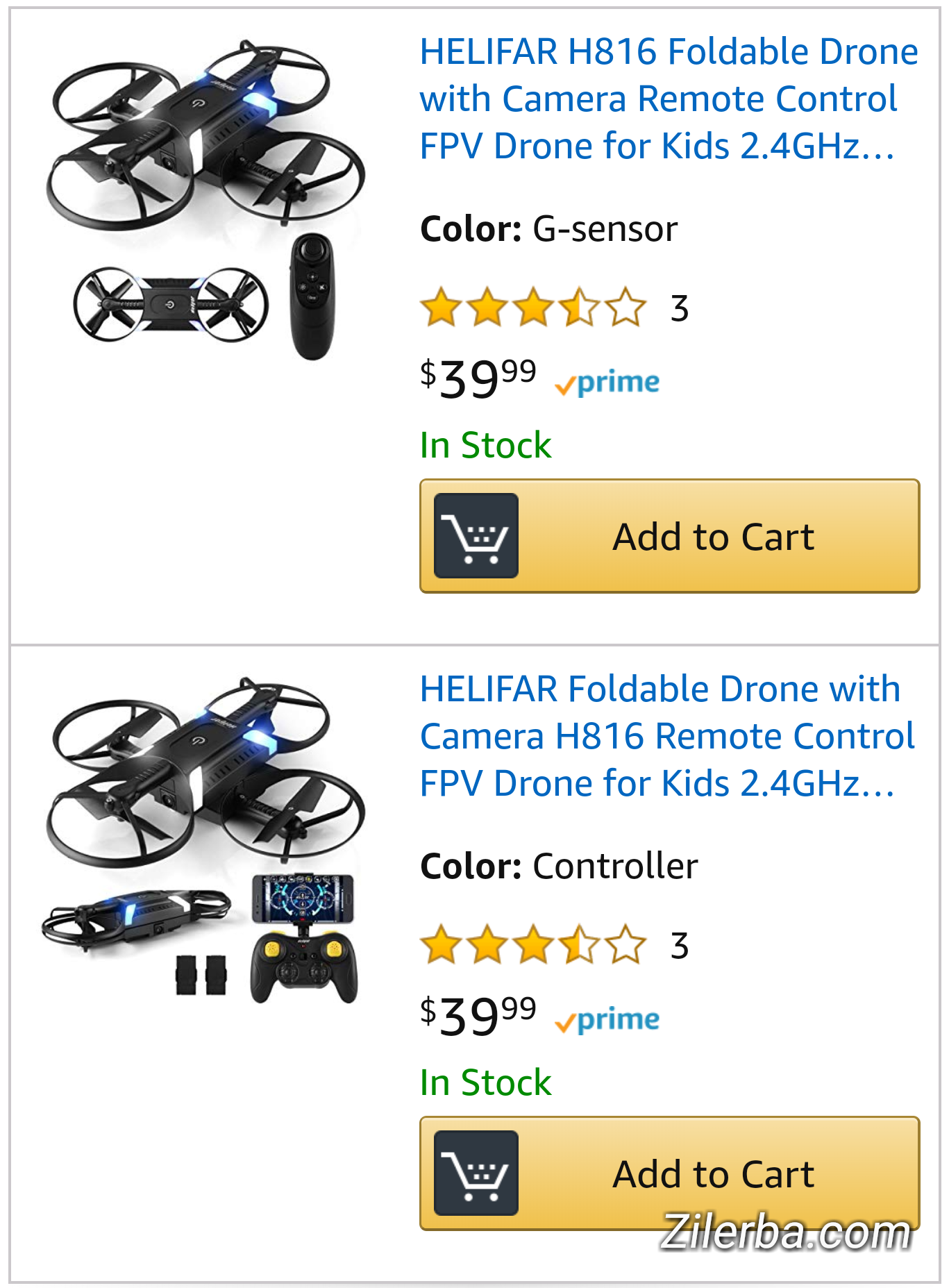Viewport: 949px width, 1288px height.
Task: Click star rating of G-sensor drone
Action: (x=533, y=308)
